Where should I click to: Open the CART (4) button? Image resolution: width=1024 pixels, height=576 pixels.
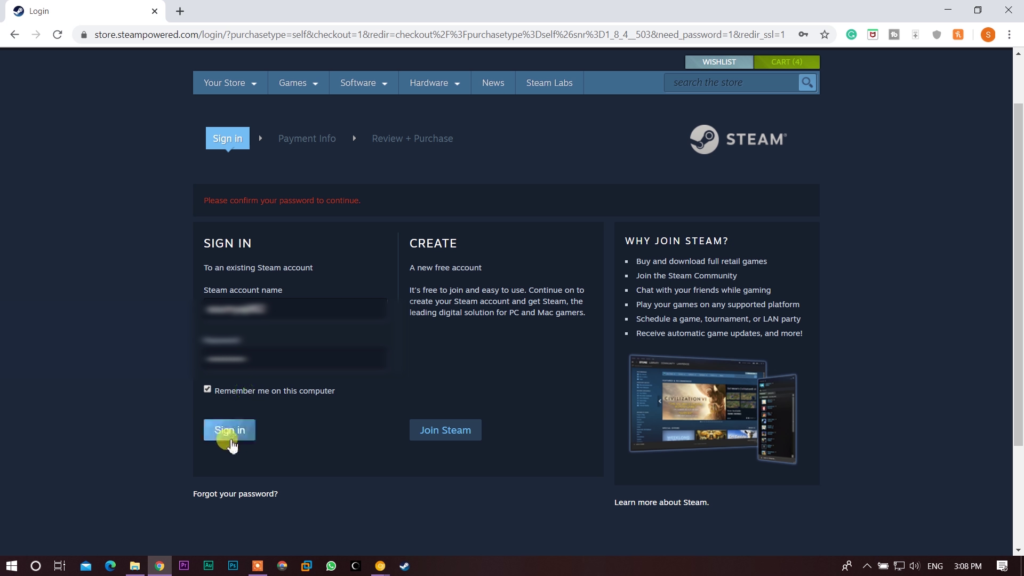tap(786, 62)
